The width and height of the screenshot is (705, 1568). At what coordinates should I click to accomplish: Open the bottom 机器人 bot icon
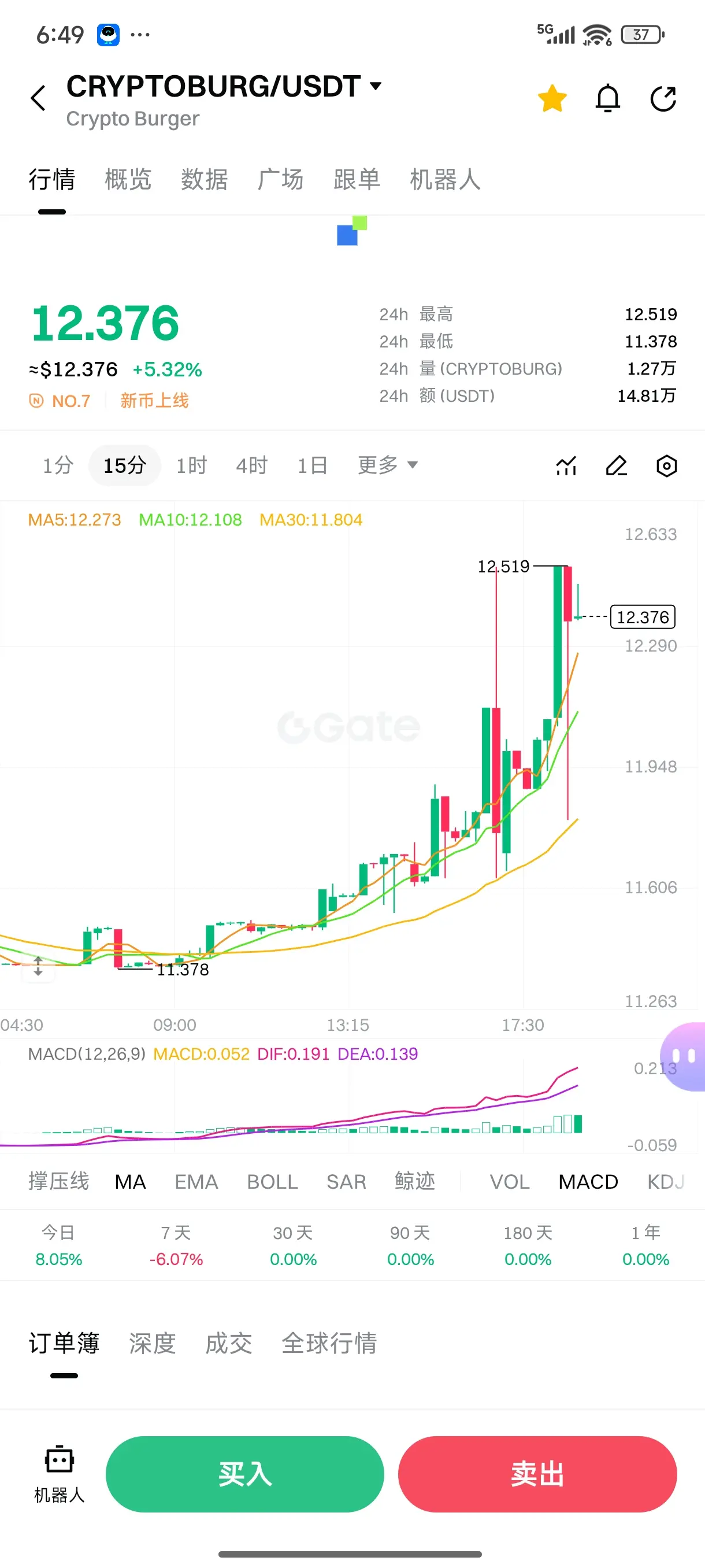point(59,1473)
